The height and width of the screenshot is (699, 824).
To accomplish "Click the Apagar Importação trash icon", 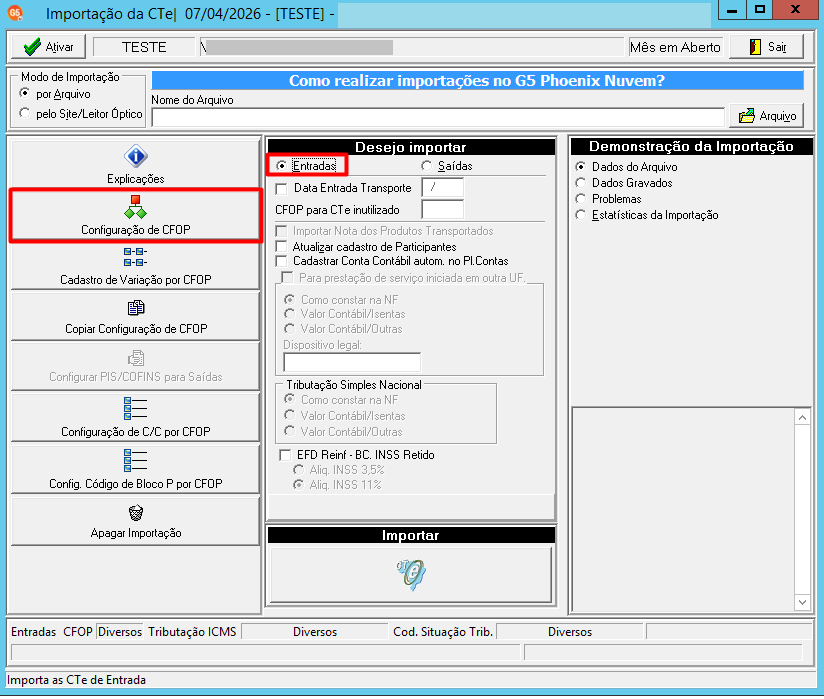I will pyautogui.click(x=136, y=512).
